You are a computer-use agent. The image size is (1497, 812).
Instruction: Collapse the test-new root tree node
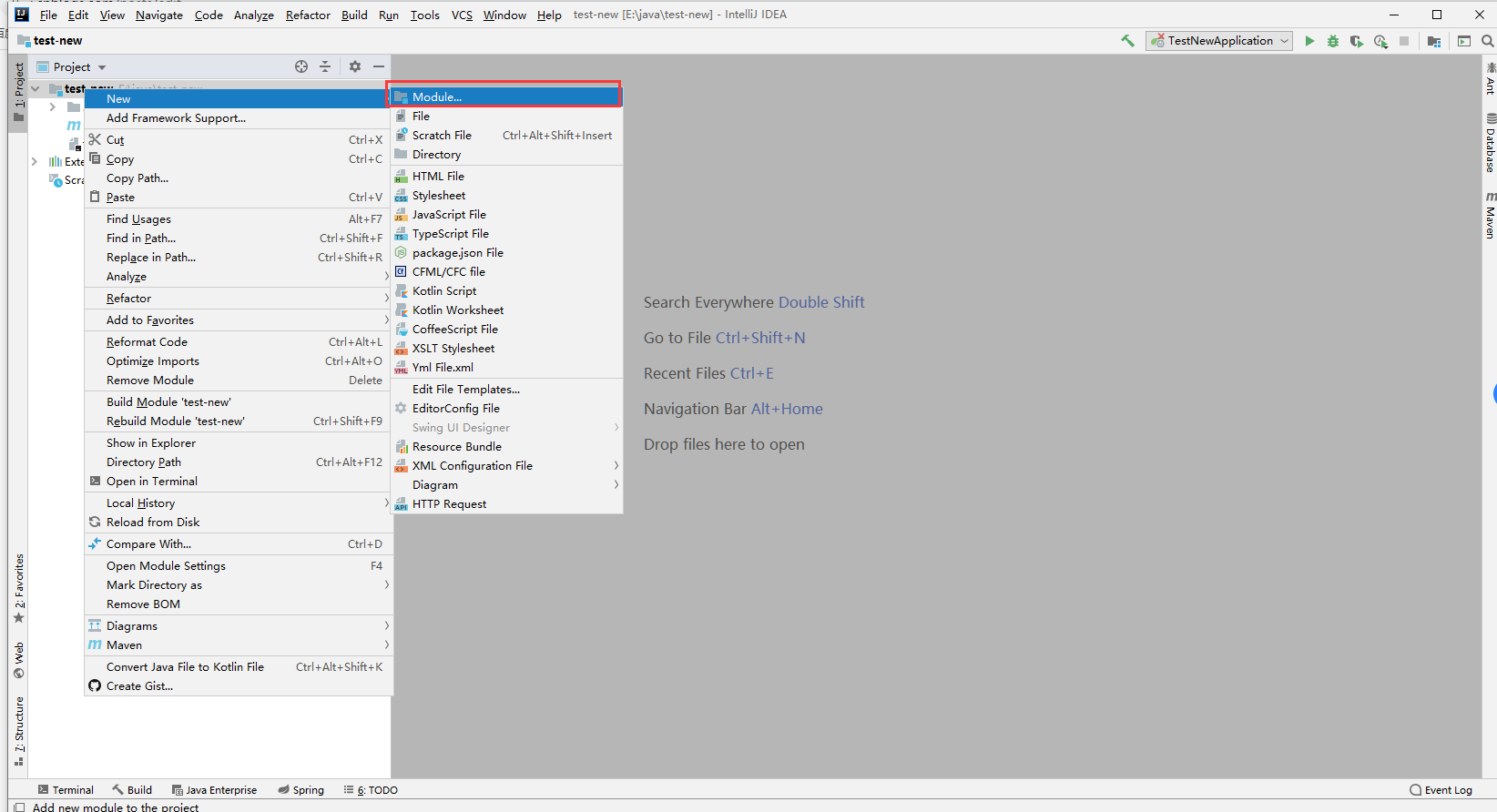click(36, 89)
